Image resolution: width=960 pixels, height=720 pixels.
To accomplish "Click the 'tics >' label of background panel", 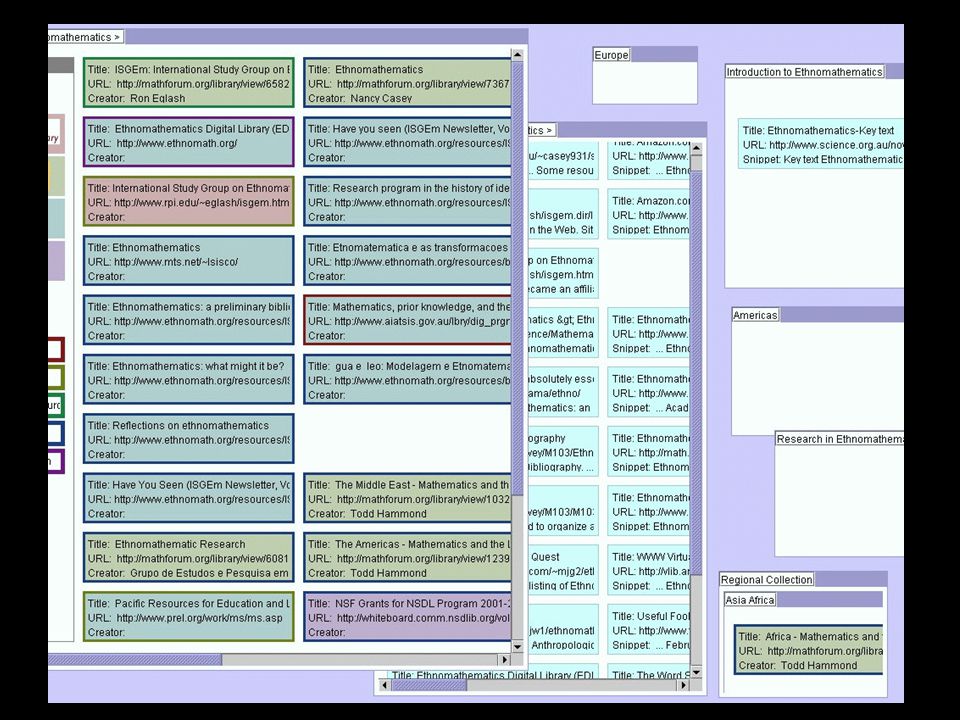I will point(541,130).
